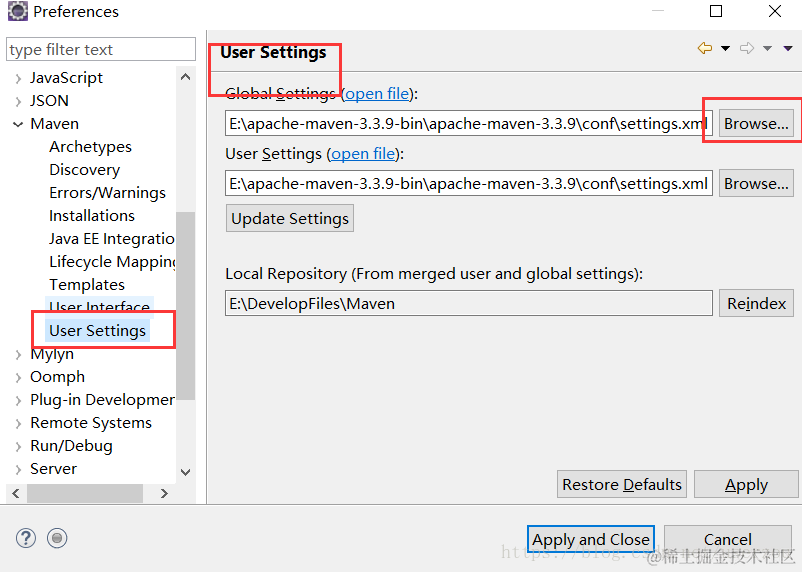Maximize the Preferences window
The height and width of the screenshot is (572, 802).
pos(716,11)
